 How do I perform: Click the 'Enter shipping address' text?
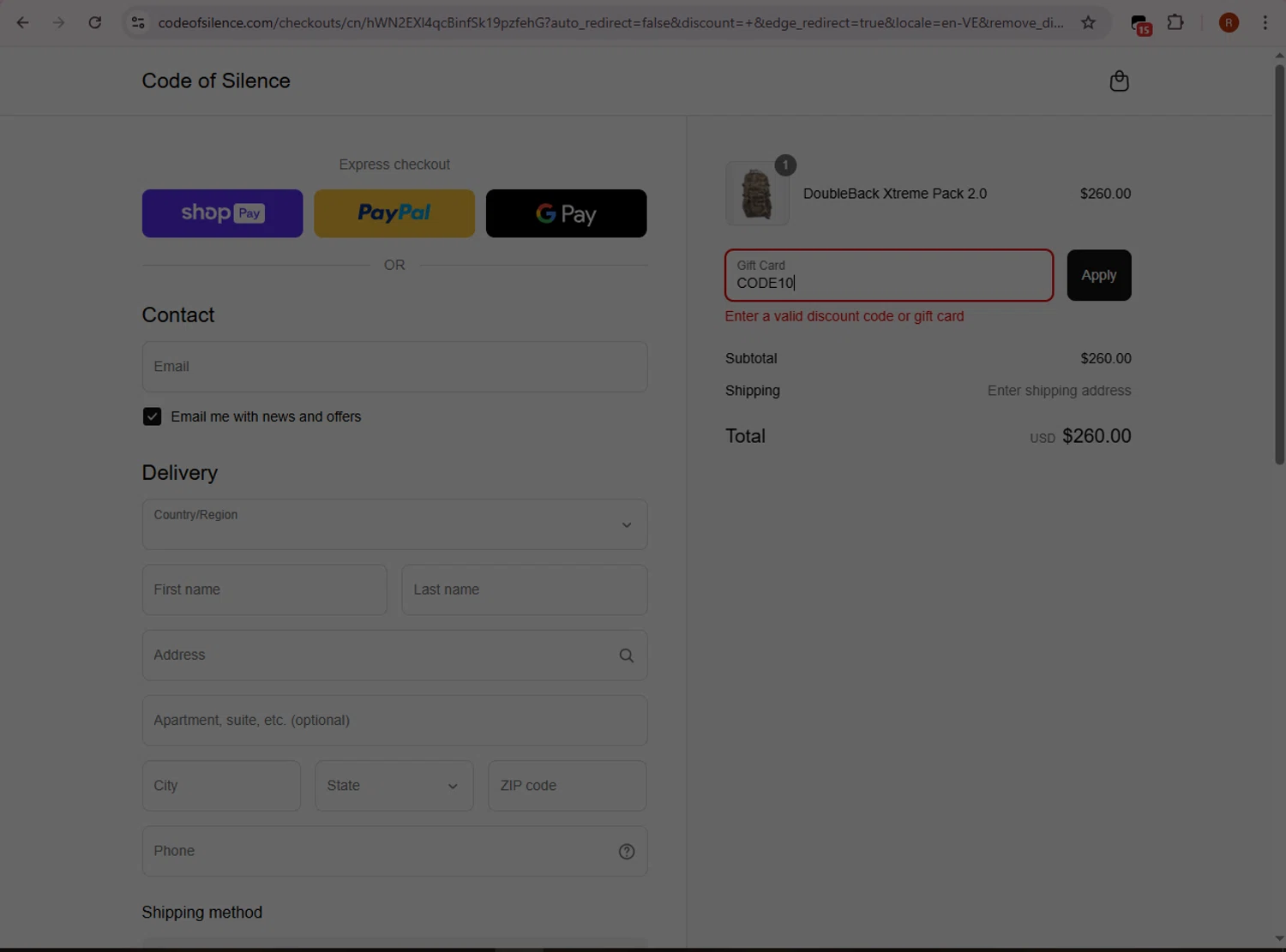[1059, 391]
